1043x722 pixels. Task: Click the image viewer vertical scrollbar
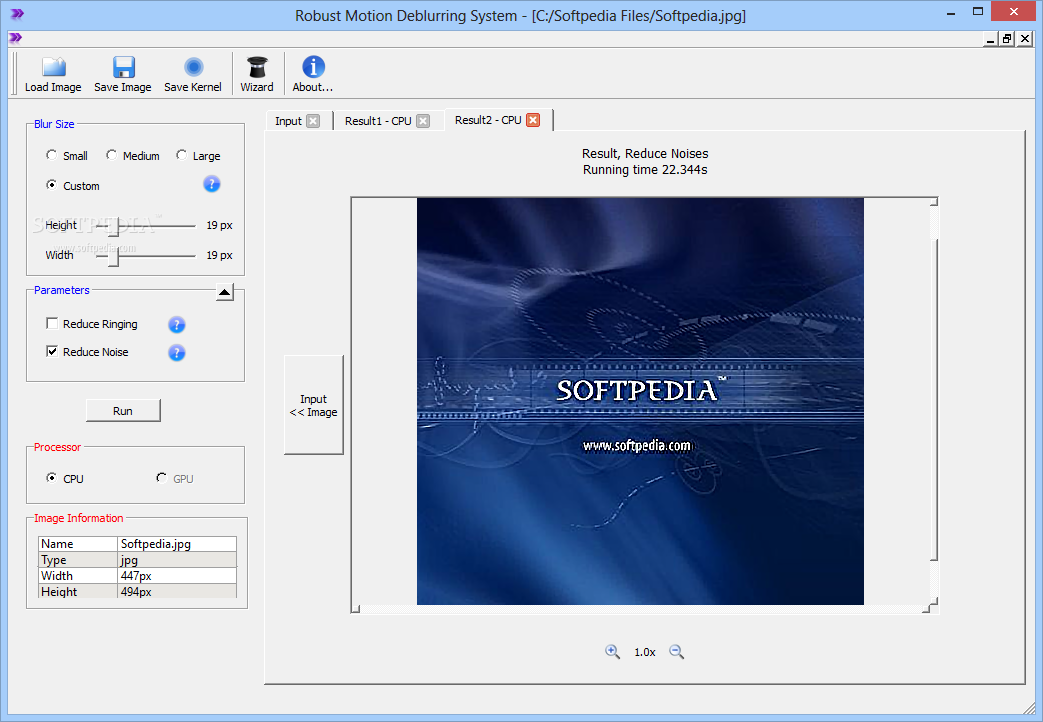click(x=934, y=399)
